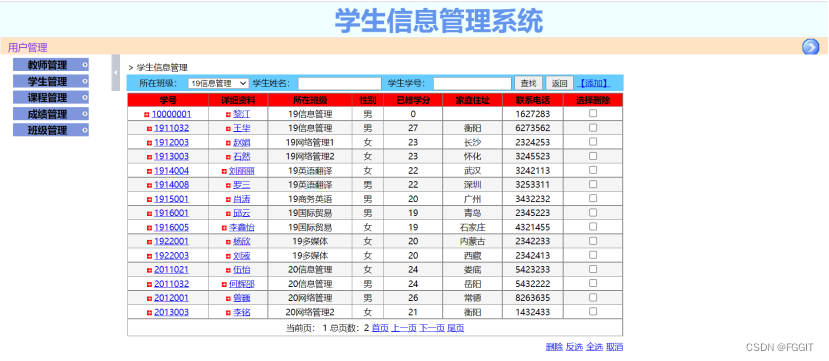Focus the 学生学号 input field
829x361 pixels.
[x=472, y=84]
